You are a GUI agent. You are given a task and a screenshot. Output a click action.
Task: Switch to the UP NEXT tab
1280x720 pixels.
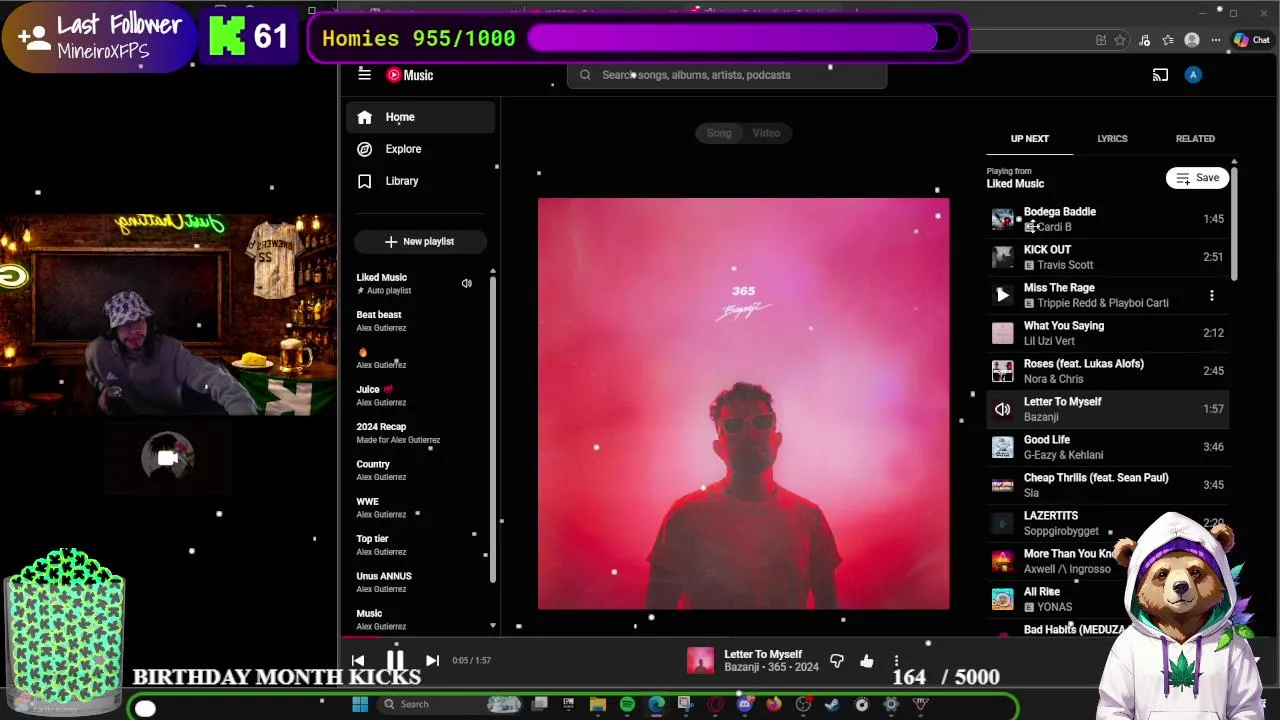pos(1029,139)
